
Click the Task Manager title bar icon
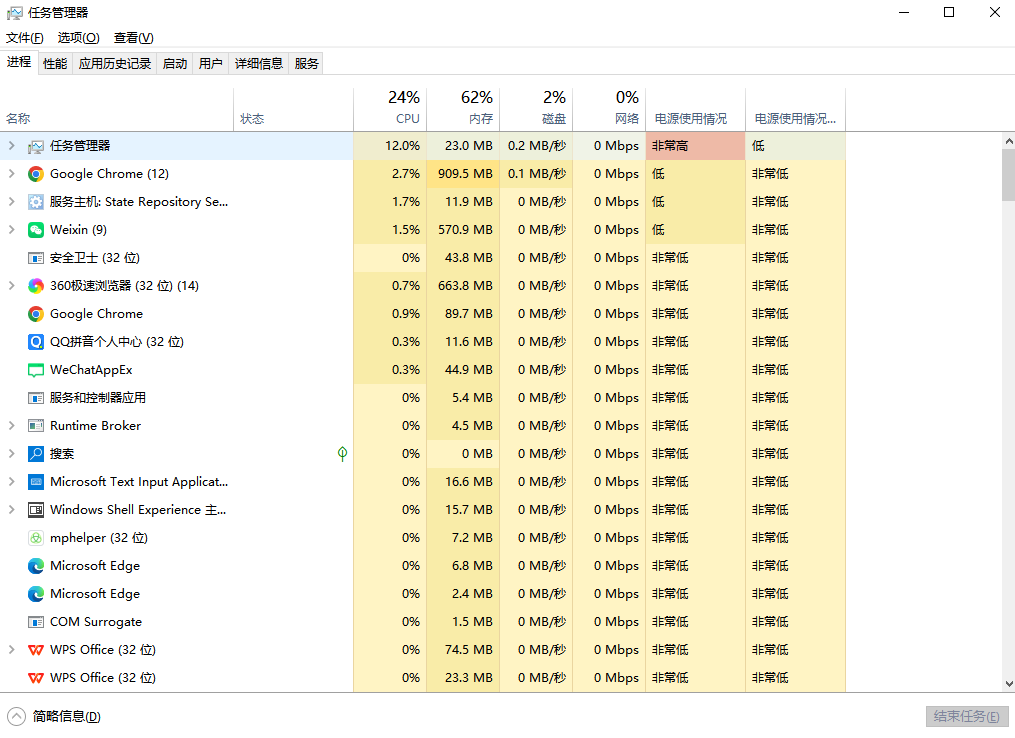pos(14,13)
